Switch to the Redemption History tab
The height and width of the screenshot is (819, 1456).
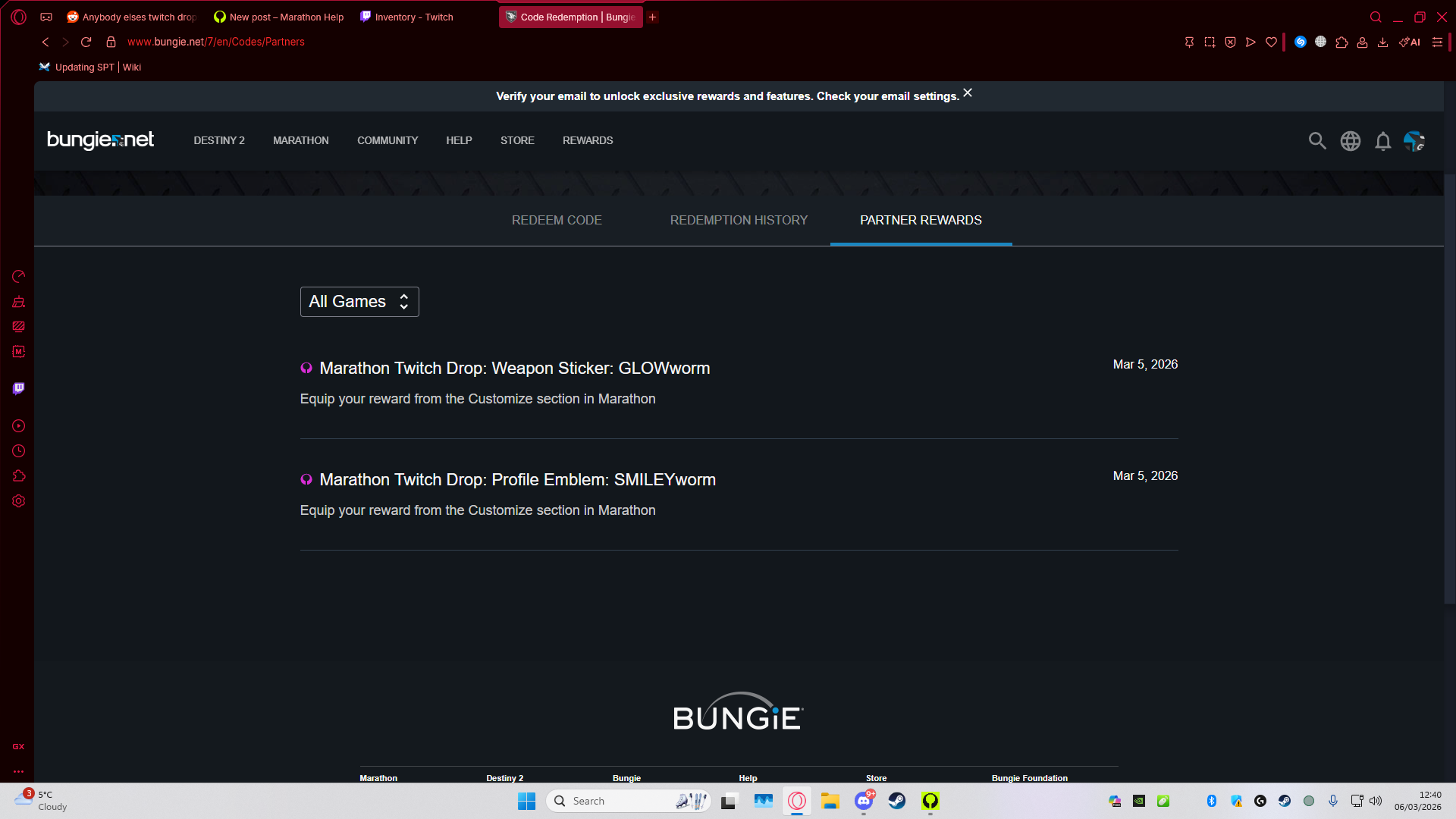739,220
